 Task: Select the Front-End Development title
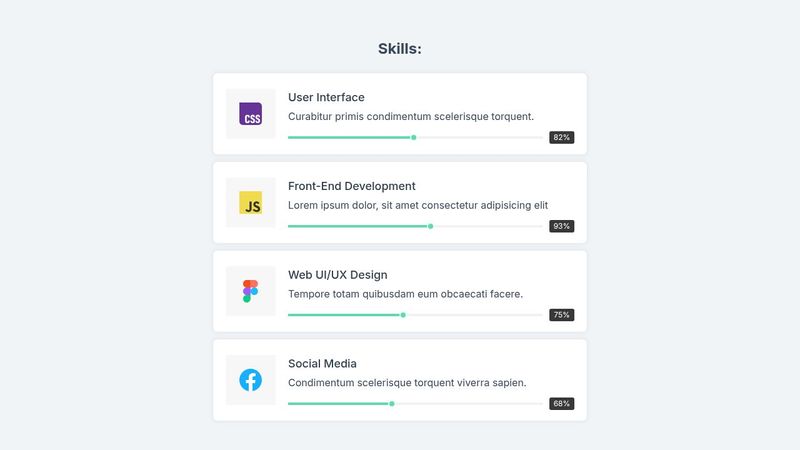[x=351, y=186]
